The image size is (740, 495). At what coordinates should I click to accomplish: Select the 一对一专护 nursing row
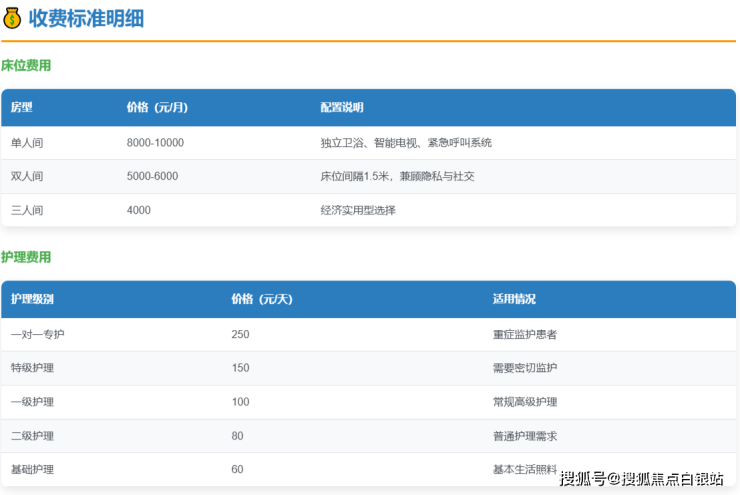(37, 334)
